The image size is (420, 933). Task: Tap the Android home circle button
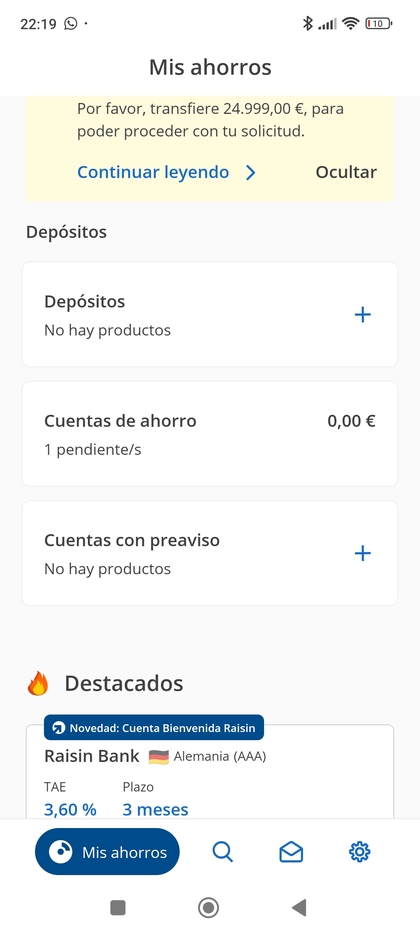(208, 907)
